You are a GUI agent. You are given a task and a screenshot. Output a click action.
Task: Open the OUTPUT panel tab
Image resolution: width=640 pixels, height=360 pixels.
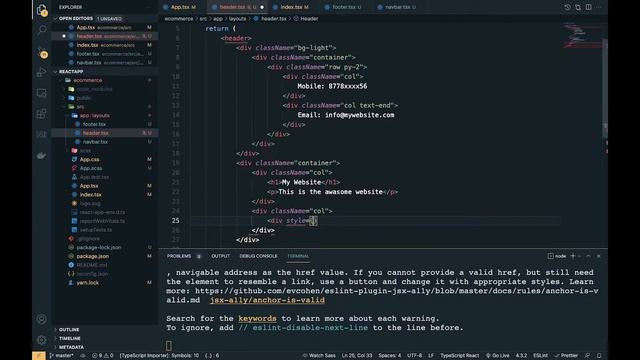pos(220,256)
